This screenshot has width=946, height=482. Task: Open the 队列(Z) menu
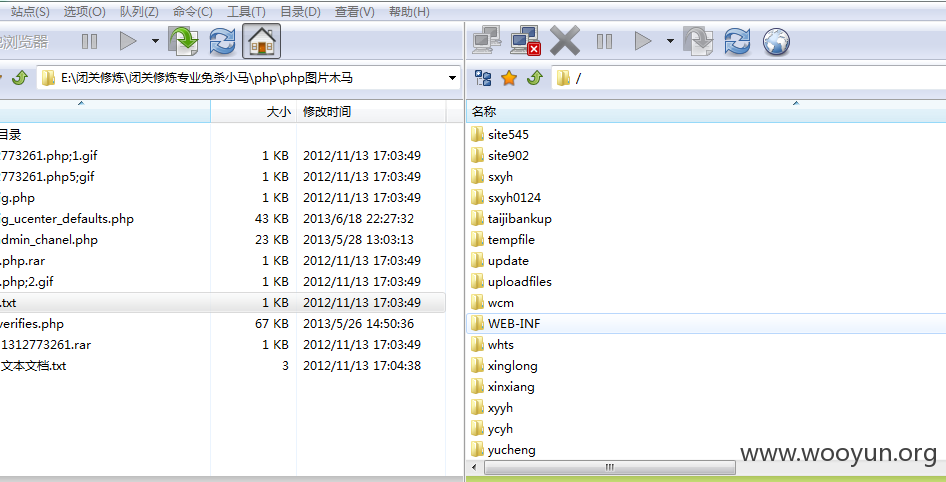(x=139, y=11)
